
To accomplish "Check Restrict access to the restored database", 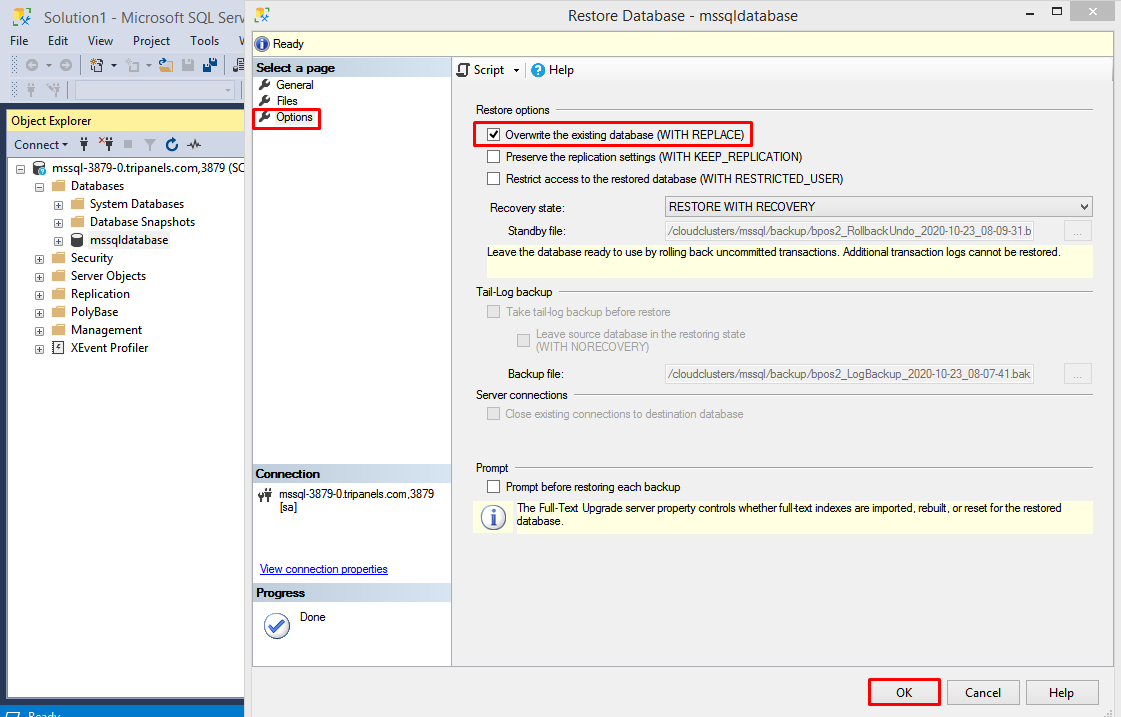I will click(493, 179).
